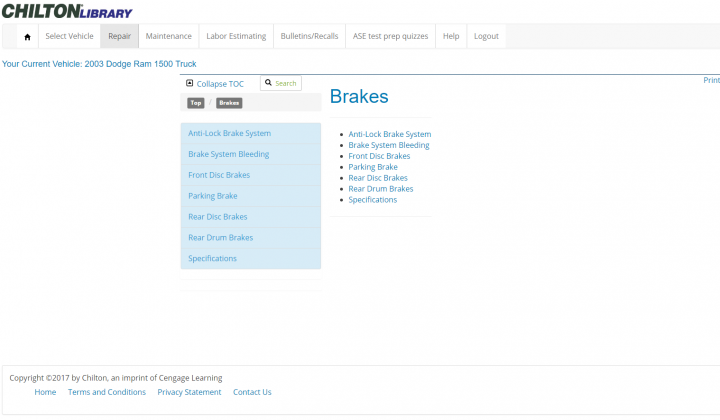This screenshot has height=420, width=720.
Task: Open Bulletins/Recalls tab
Action: pos(309,36)
